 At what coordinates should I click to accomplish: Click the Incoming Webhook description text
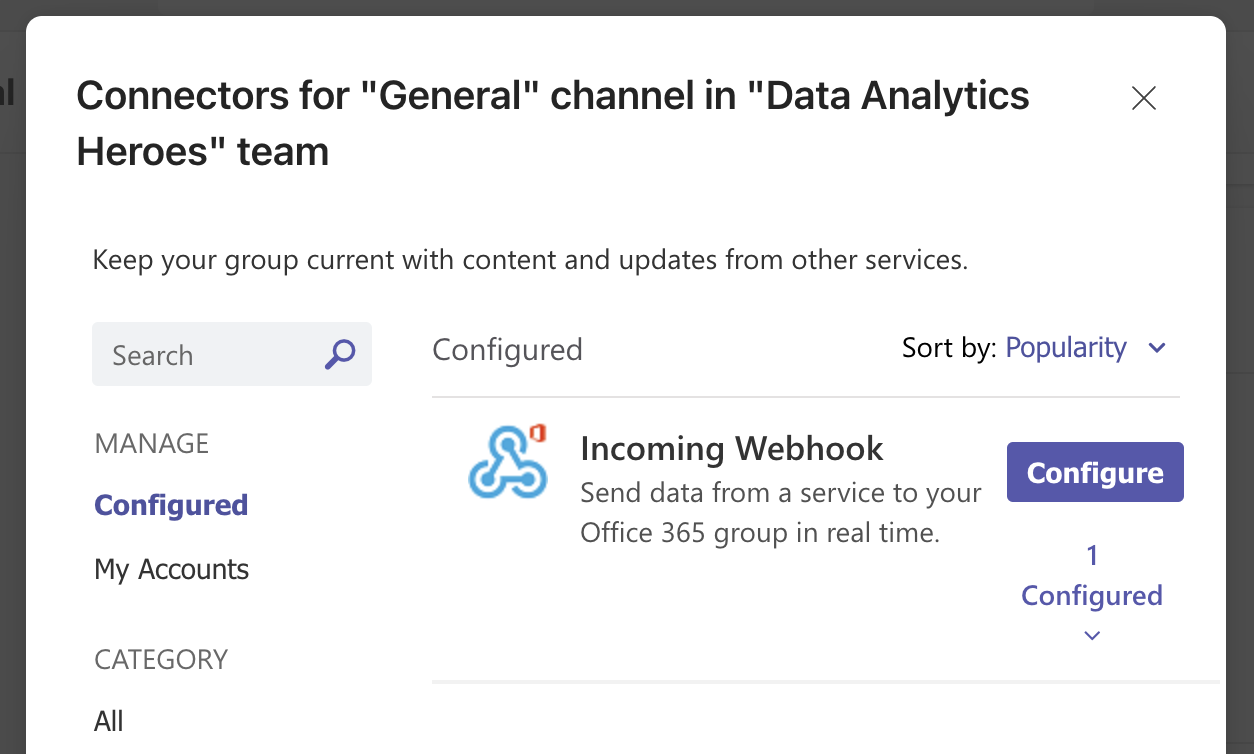pos(780,513)
